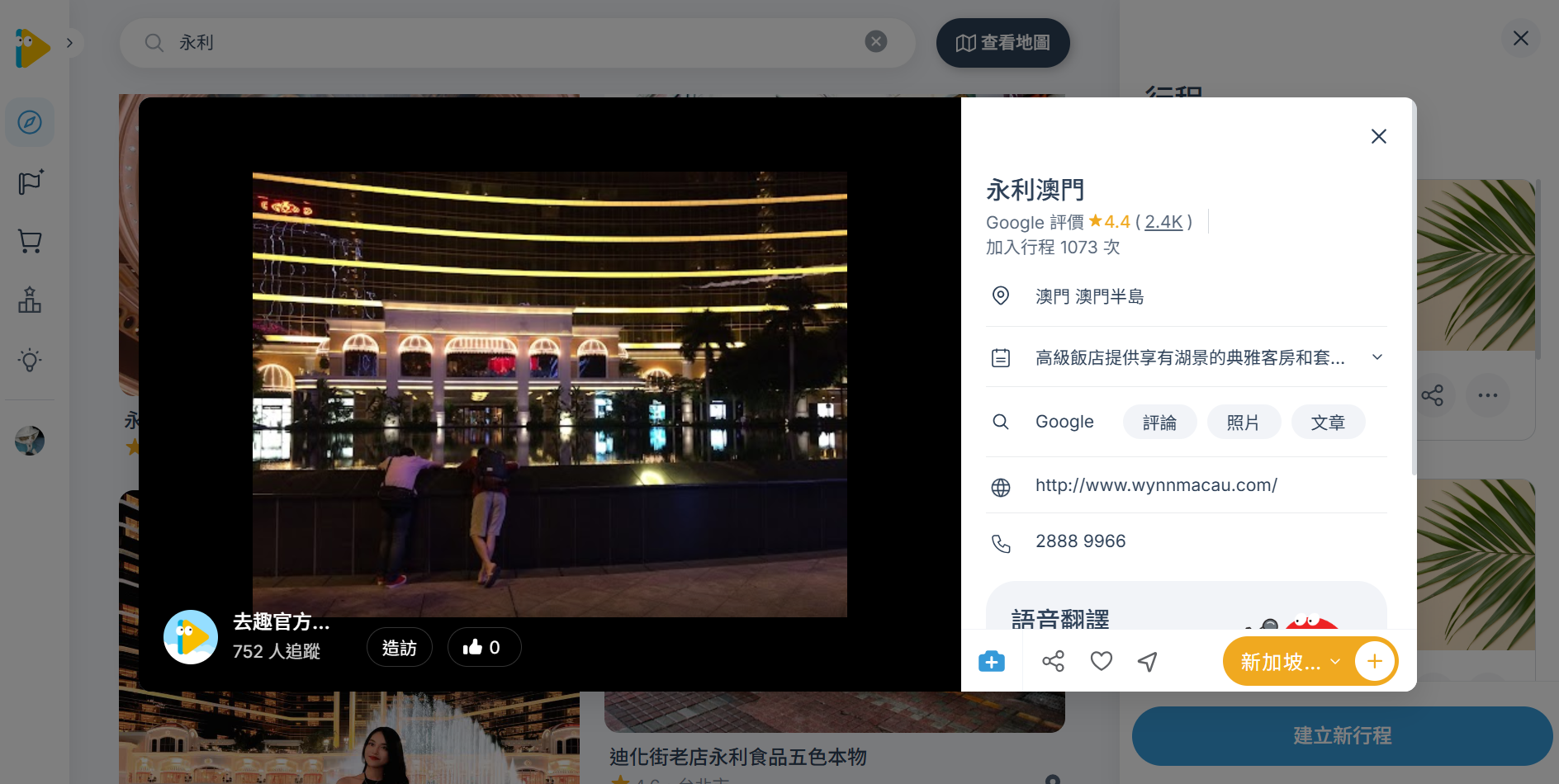The height and width of the screenshot is (784, 1559).
Task: Focus the search field containing 永利
Action: point(518,43)
